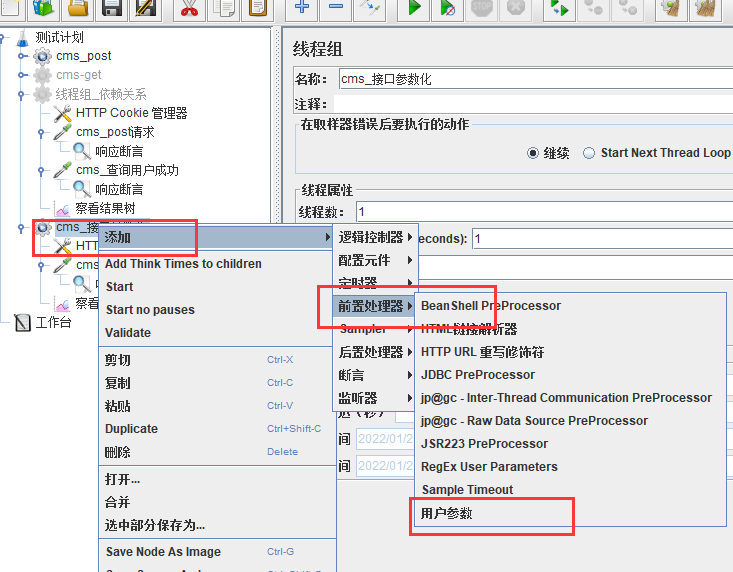733x572 pixels.
Task: Click Add Think Times to children
Action: click(x=216, y=264)
